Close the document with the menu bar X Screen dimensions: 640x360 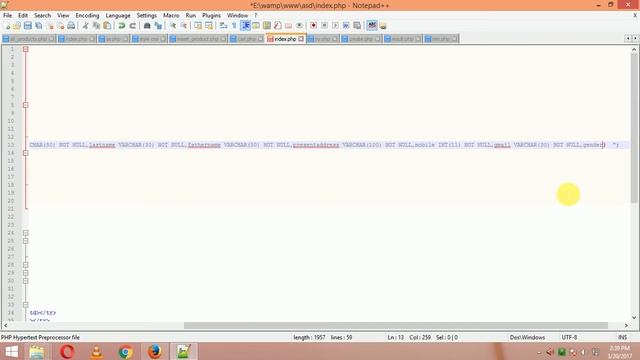click(x=635, y=16)
